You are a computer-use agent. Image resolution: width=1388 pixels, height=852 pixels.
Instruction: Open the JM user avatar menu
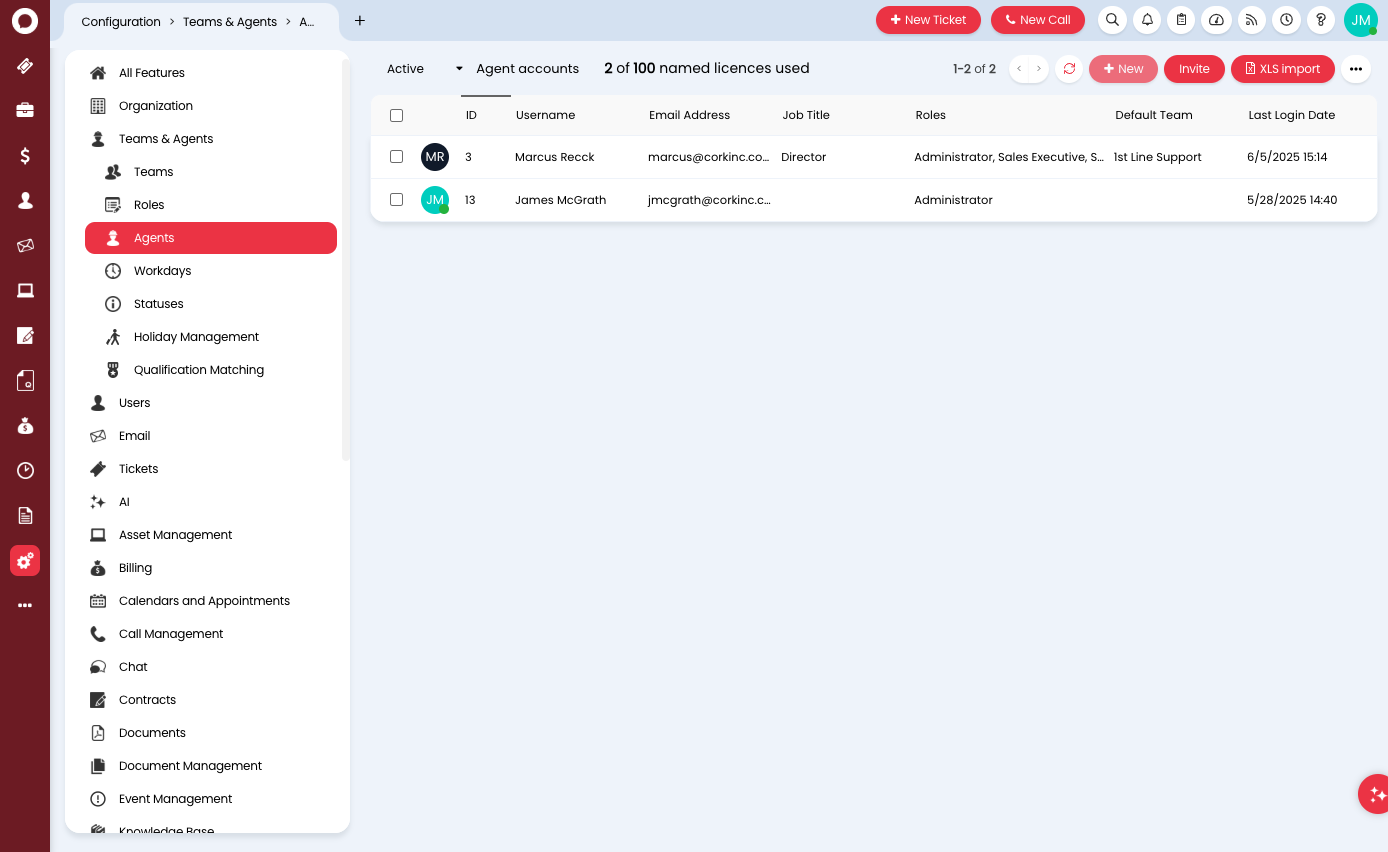[x=1360, y=20]
